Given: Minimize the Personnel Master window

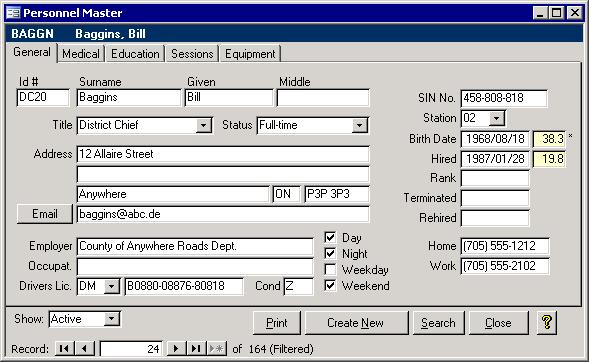Looking at the screenshot, I should tap(540, 13).
